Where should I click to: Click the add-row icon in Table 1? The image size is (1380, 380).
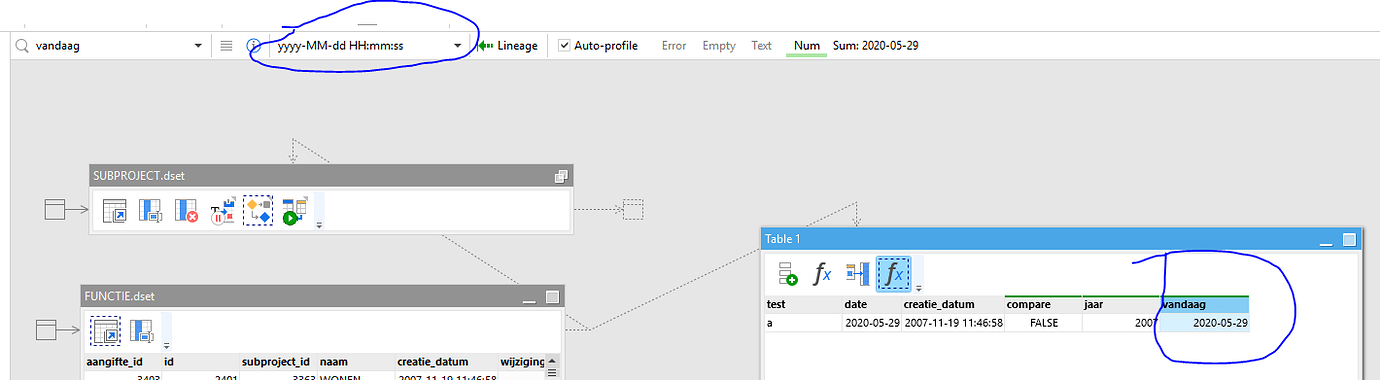[788, 273]
